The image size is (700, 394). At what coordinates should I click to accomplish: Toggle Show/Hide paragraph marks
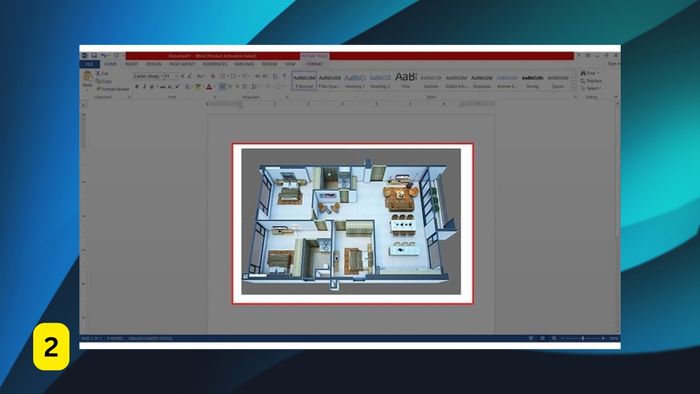[284, 76]
